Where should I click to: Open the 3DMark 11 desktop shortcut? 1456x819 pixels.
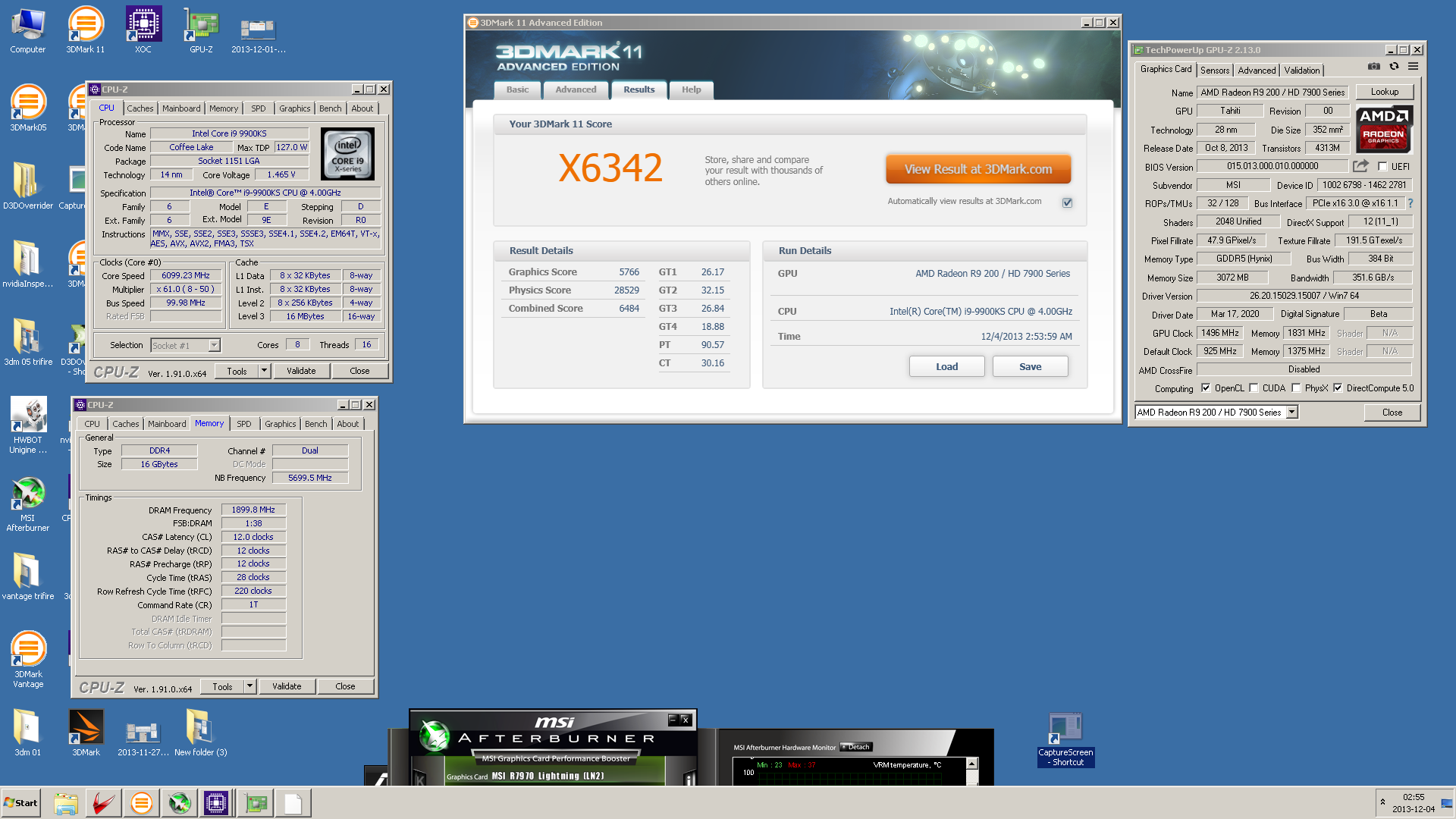(x=86, y=30)
